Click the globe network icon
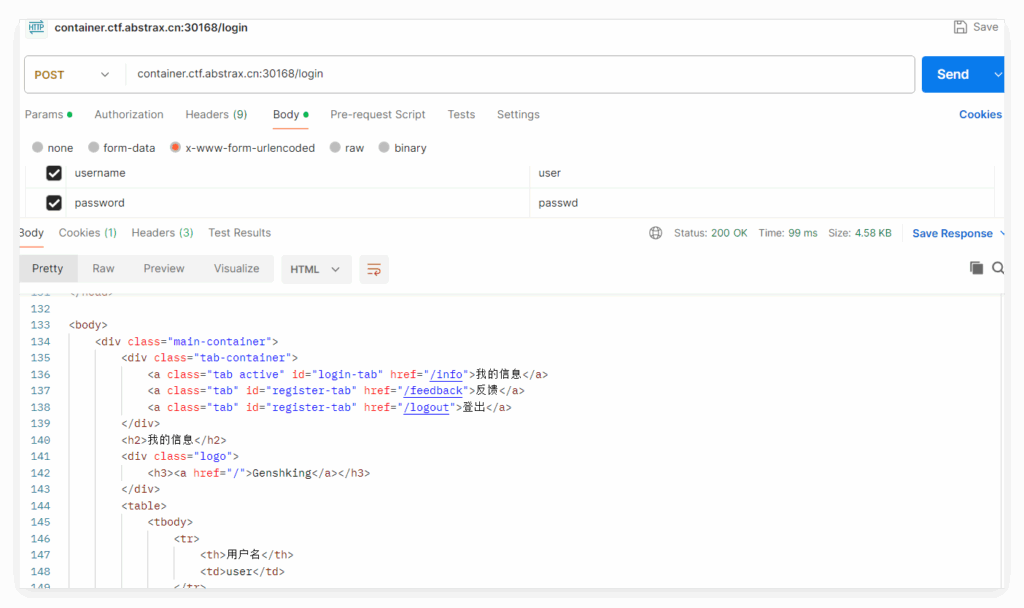 (x=655, y=233)
